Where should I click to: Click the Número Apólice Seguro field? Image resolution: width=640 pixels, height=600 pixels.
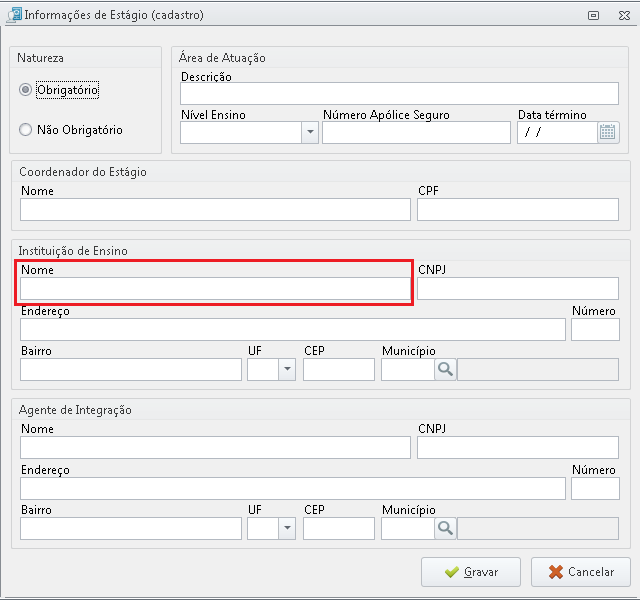click(416, 132)
